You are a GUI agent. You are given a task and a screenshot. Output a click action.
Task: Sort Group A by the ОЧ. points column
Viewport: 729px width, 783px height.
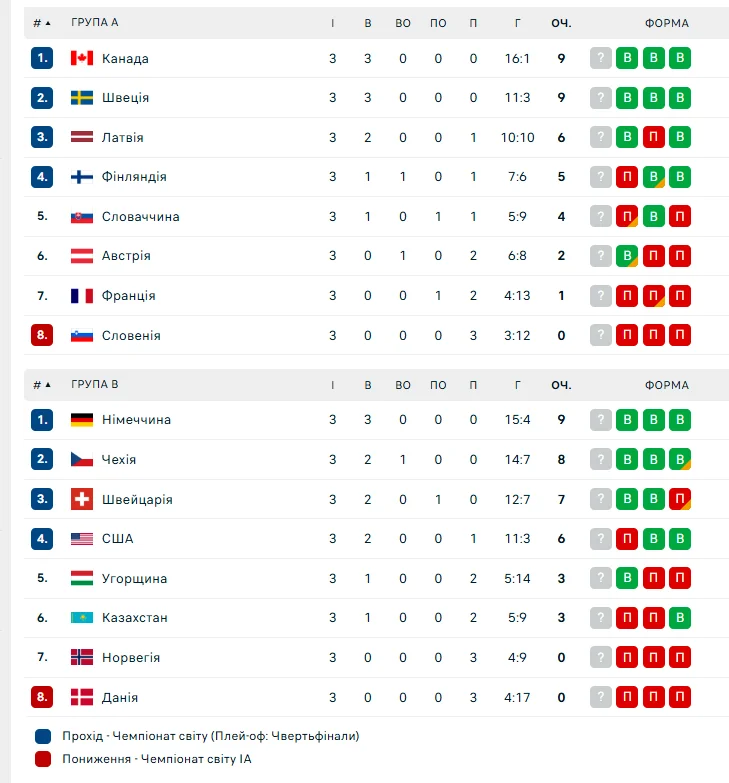(x=561, y=22)
